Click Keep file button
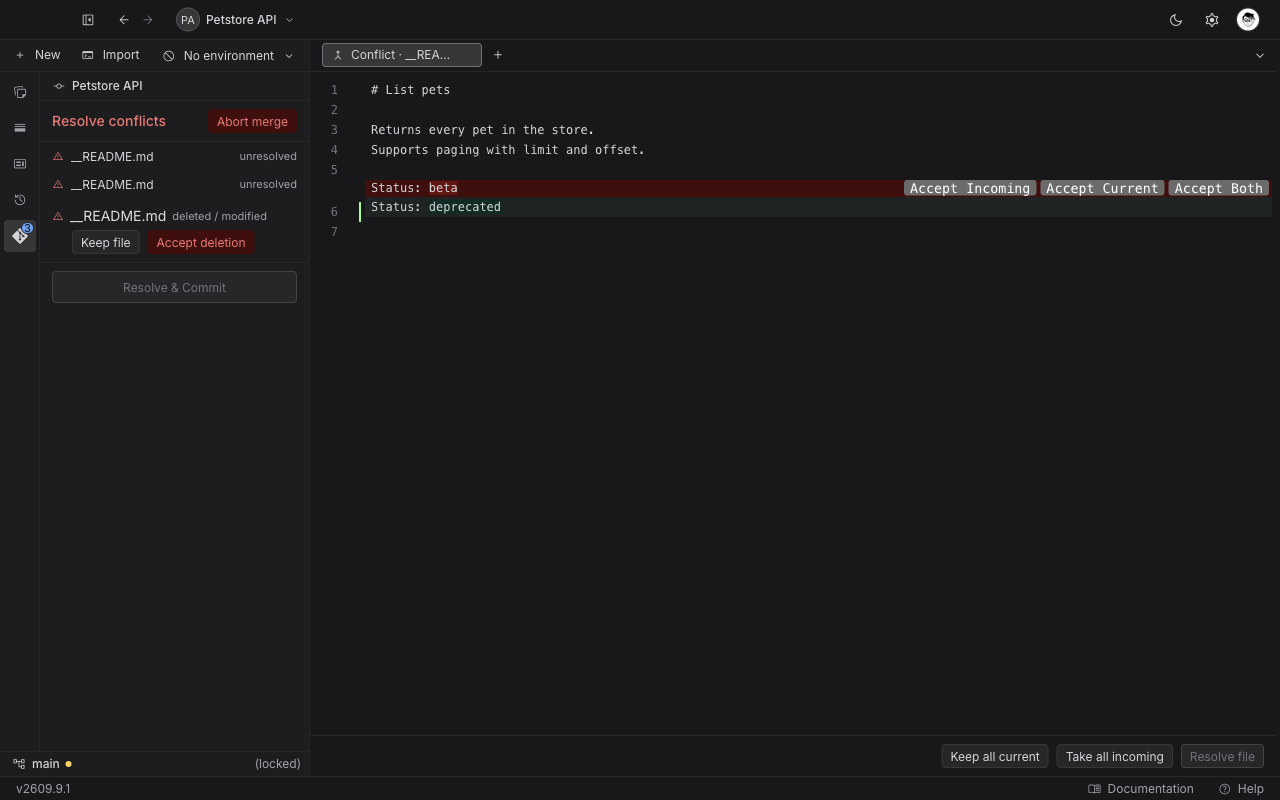 click(x=105, y=242)
